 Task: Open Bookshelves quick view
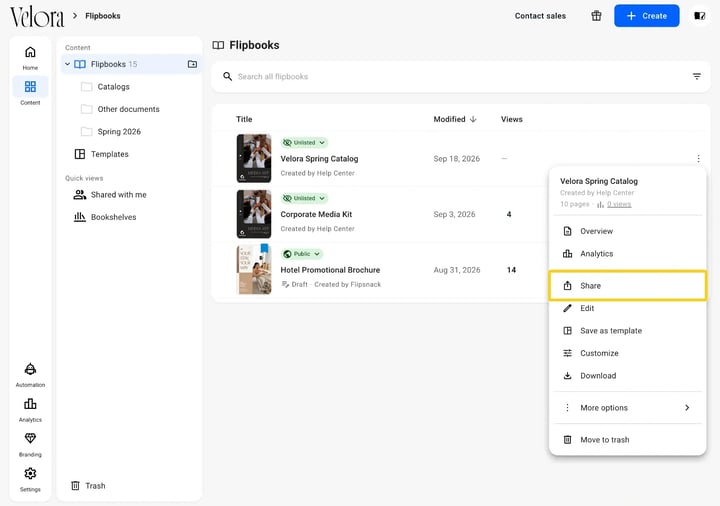(x=105, y=217)
